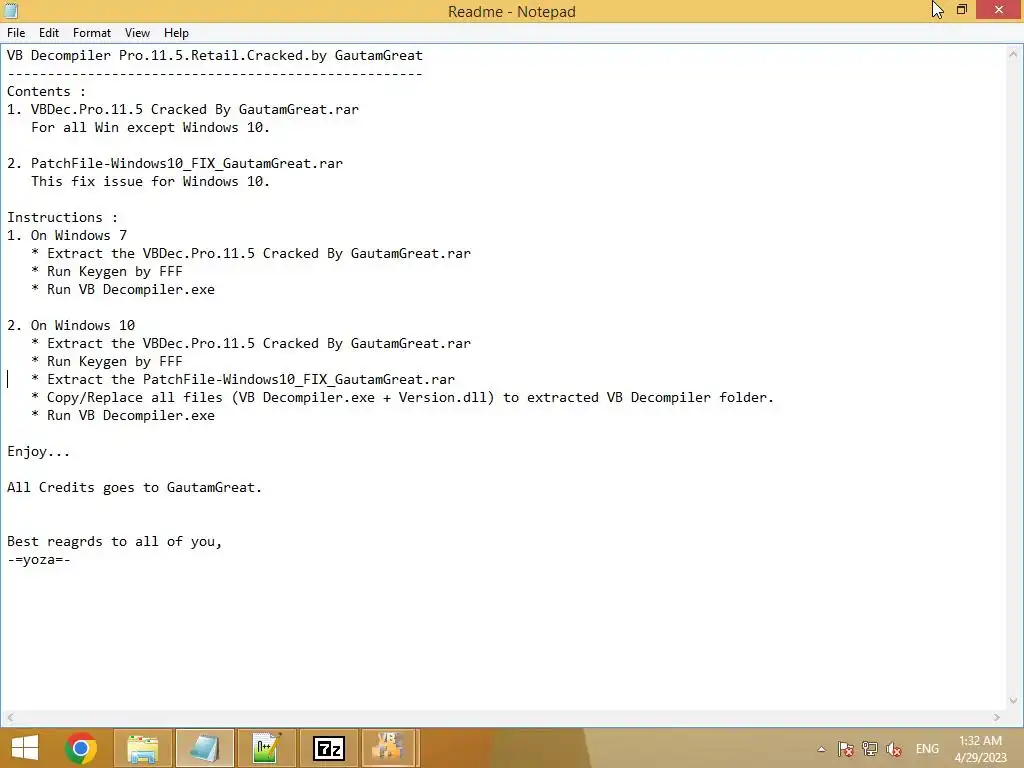The width and height of the screenshot is (1024, 768).
Task: Click the horizontal scrollbar left arrow
Action: [10, 717]
